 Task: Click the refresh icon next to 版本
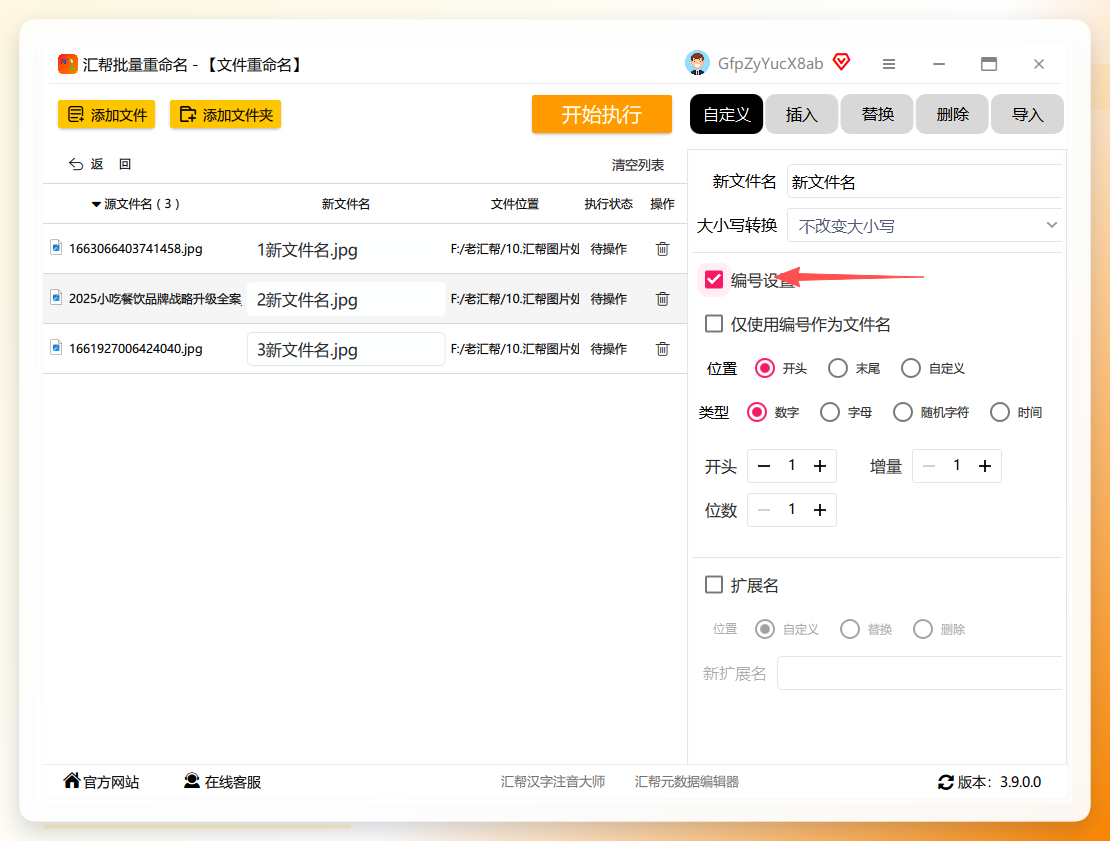tap(946, 782)
